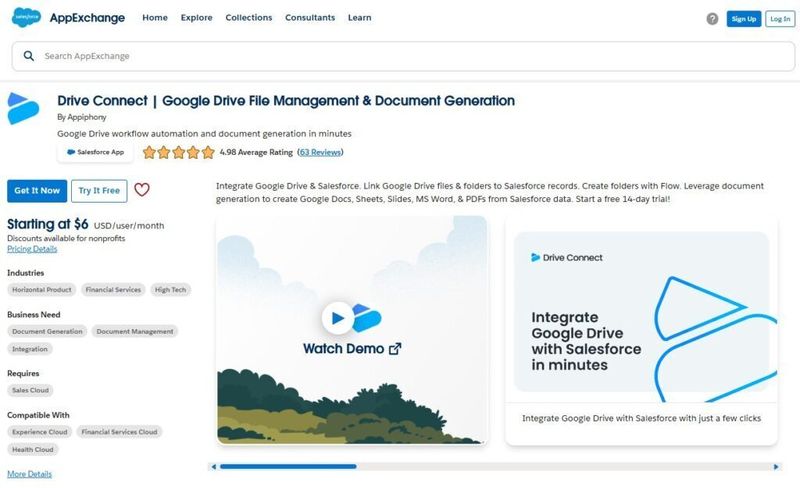Open the help question mark icon
This screenshot has width=800, height=488.
(712, 19)
